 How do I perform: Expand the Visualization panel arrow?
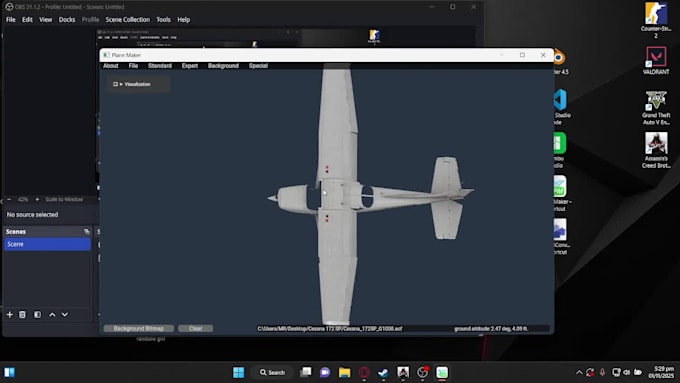pos(121,84)
